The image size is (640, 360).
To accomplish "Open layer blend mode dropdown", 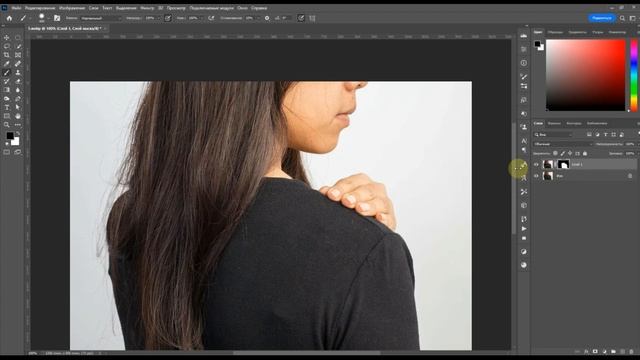I will (562, 144).
